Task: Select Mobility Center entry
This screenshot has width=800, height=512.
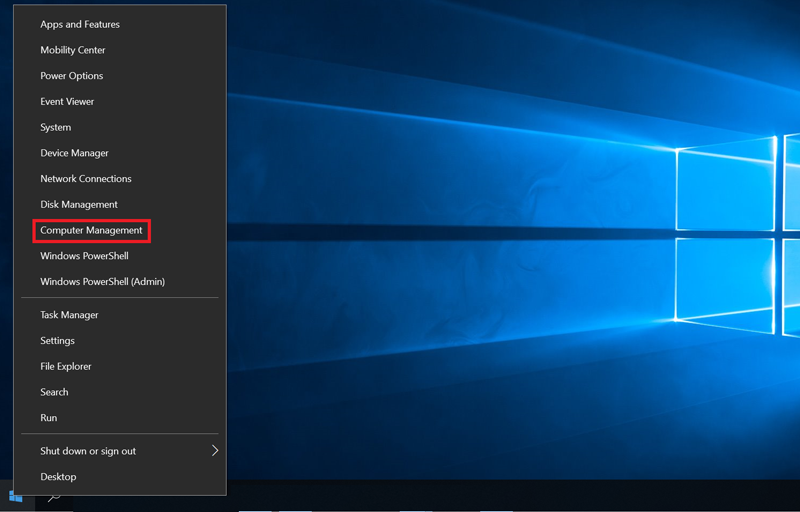Action: 120,50
